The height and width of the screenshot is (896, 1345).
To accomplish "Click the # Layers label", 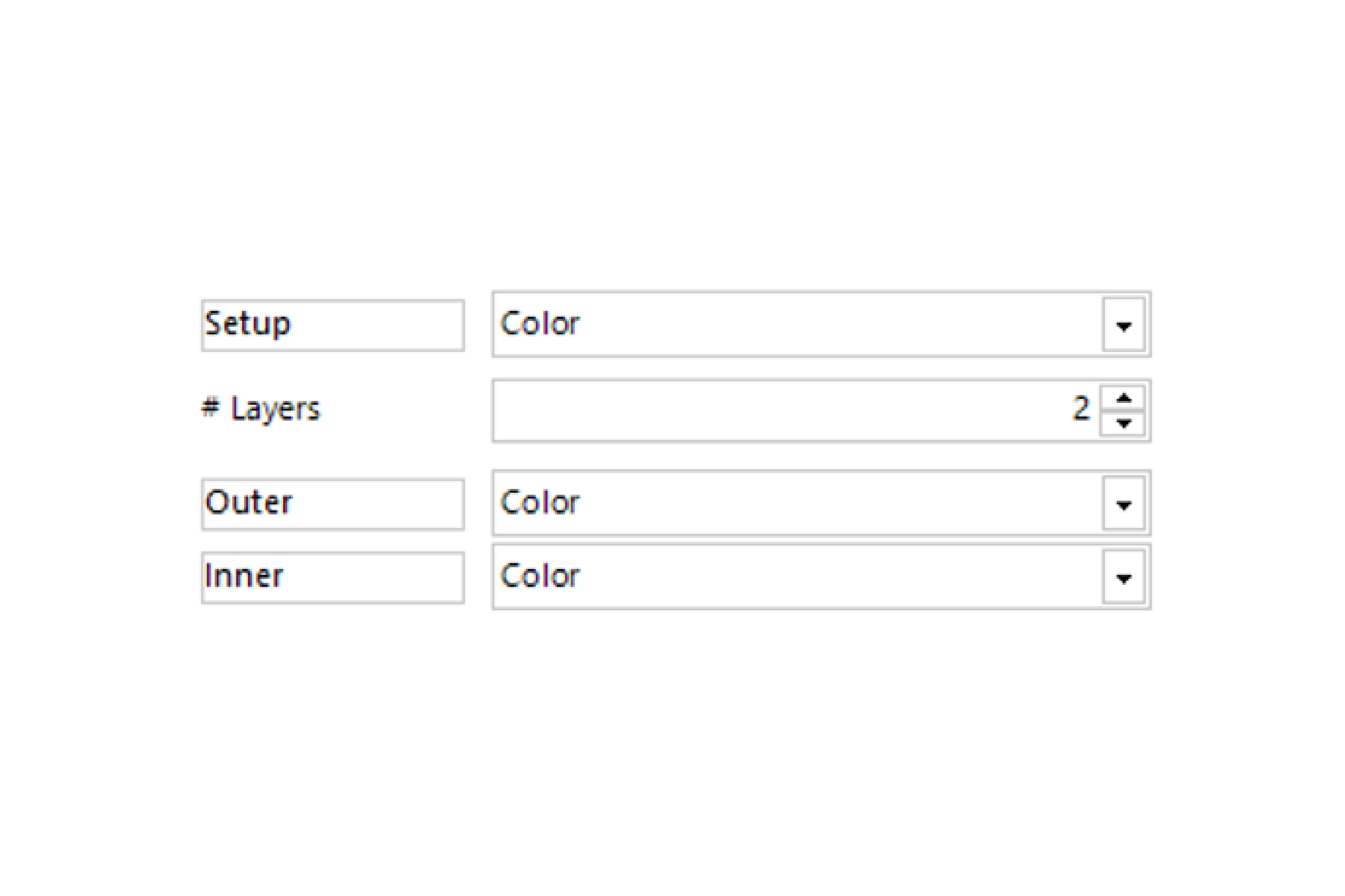I will (261, 409).
